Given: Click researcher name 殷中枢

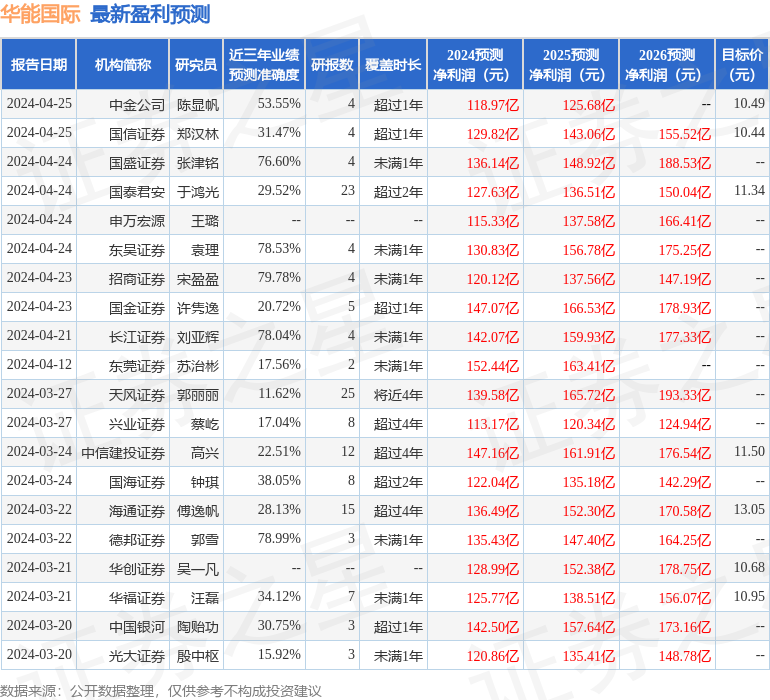Looking at the screenshot, I should tap(198, 655).
